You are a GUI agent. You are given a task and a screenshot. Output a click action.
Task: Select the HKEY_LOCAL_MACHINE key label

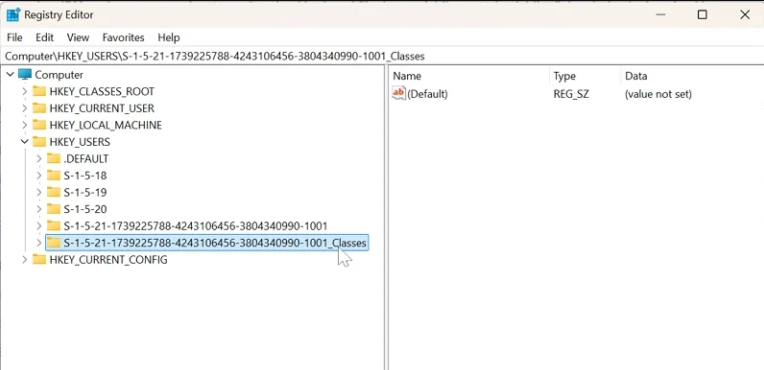tap(106, 125)
